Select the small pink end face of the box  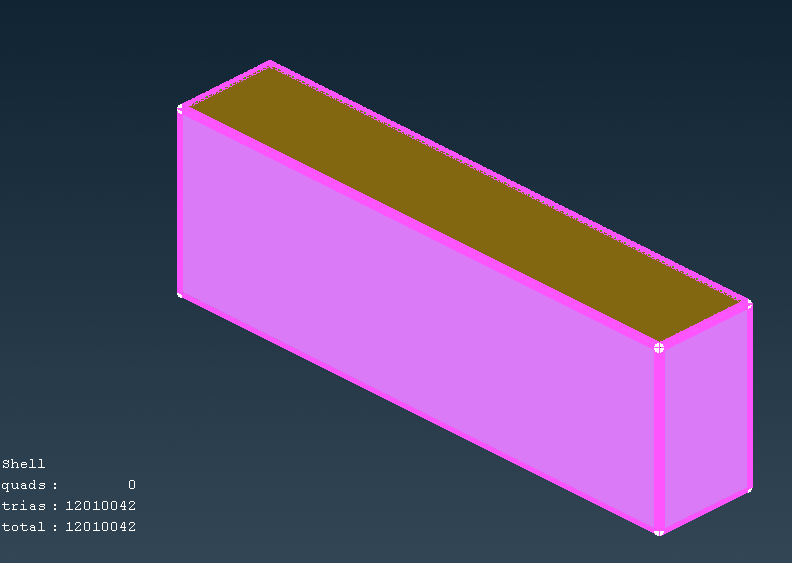pos(706,419)
